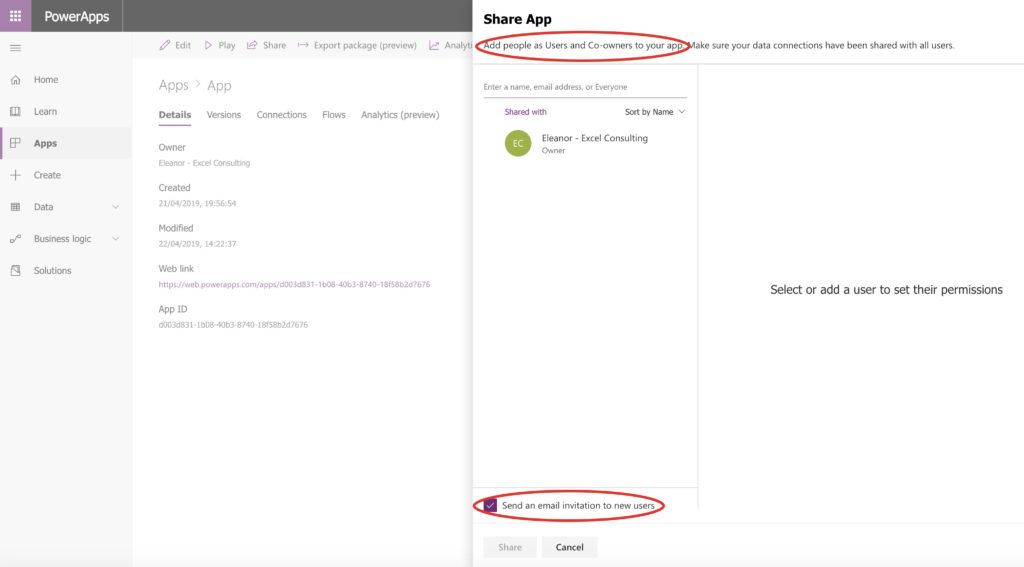Viewport: 1024px width, 567px height.
Task: Click the Solutions icon in sidebar
Action: (x=16, y=270)
